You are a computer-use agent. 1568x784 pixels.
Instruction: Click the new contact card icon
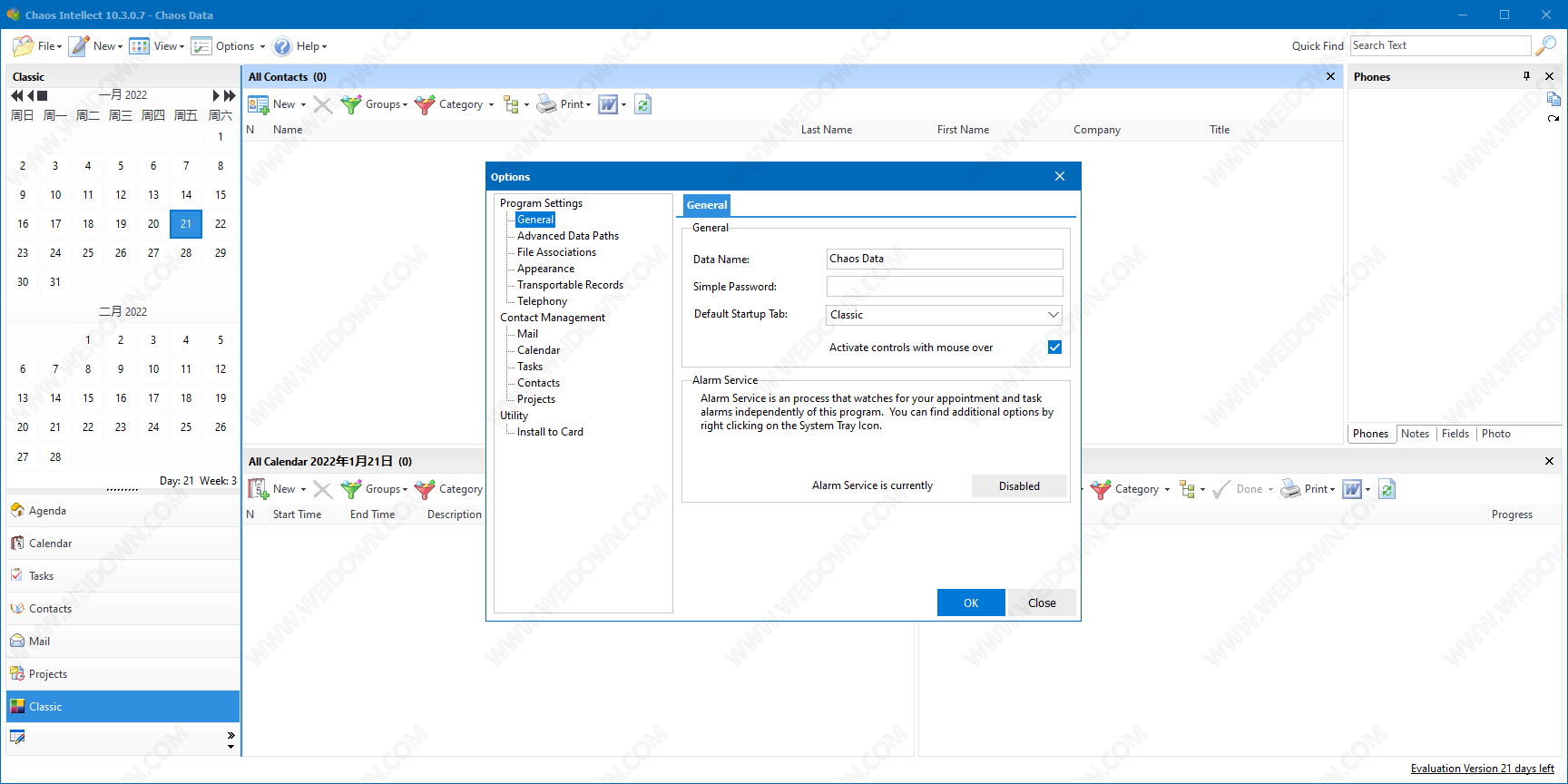coord(259,104)
